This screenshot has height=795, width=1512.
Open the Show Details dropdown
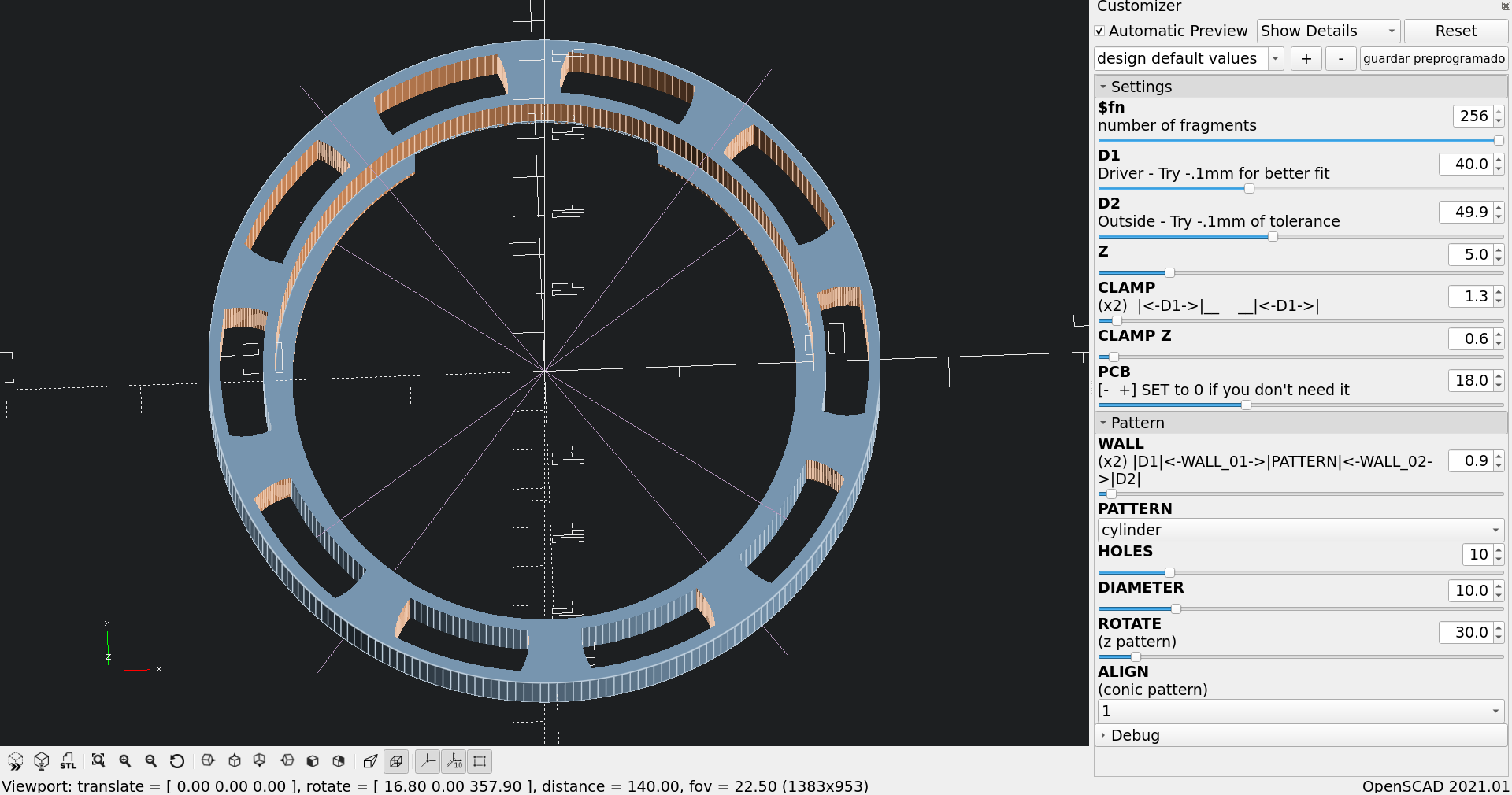(1329, 31)
